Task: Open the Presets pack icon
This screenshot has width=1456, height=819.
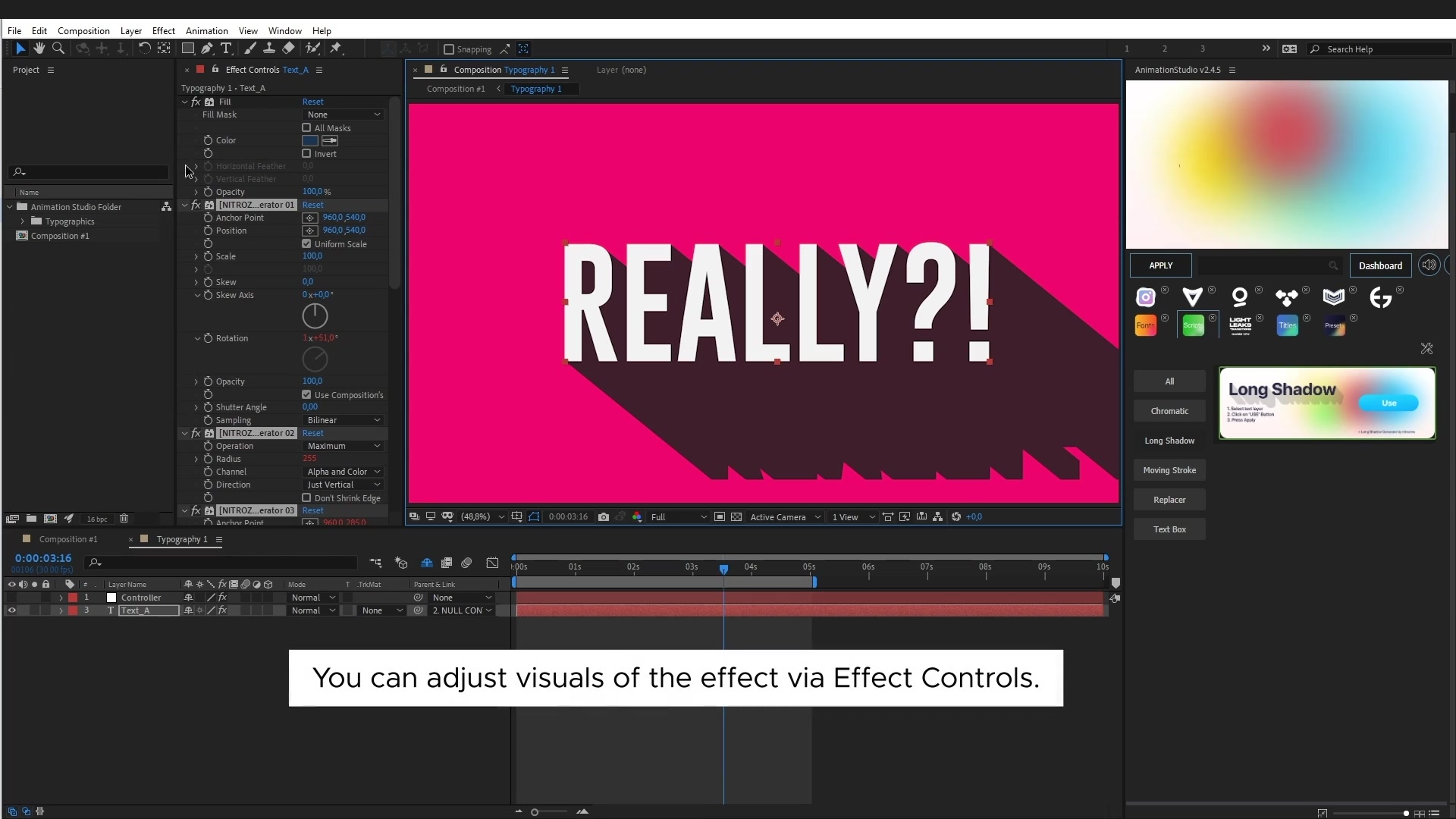Action: coord(1334,326)
